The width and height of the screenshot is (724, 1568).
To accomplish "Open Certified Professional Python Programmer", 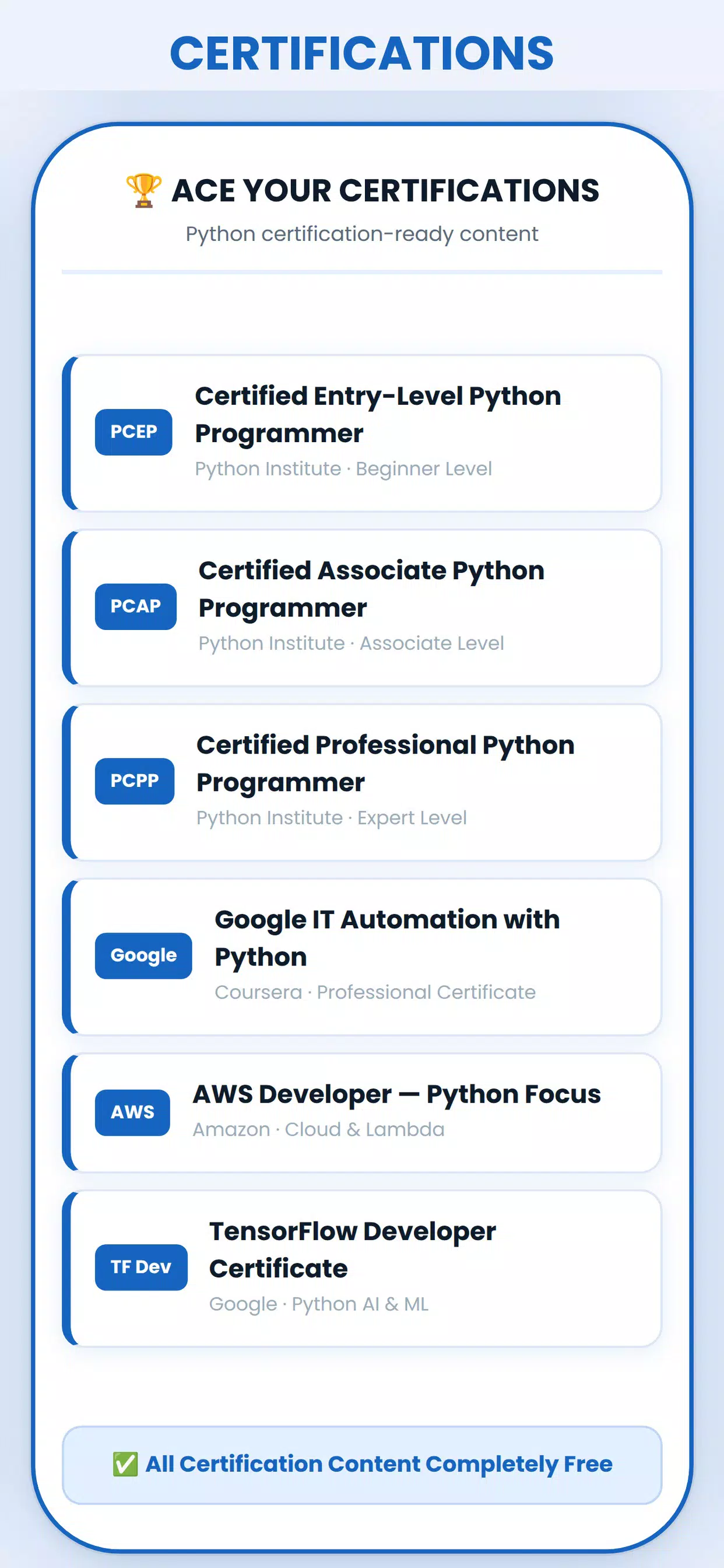I will click(x=362, y=782).
